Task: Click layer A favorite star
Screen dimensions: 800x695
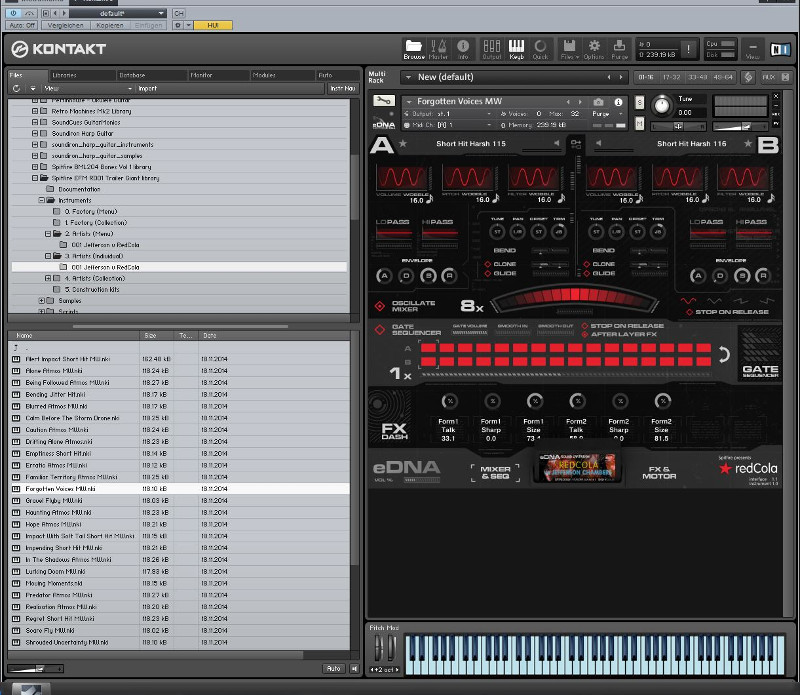Action: 403,143
